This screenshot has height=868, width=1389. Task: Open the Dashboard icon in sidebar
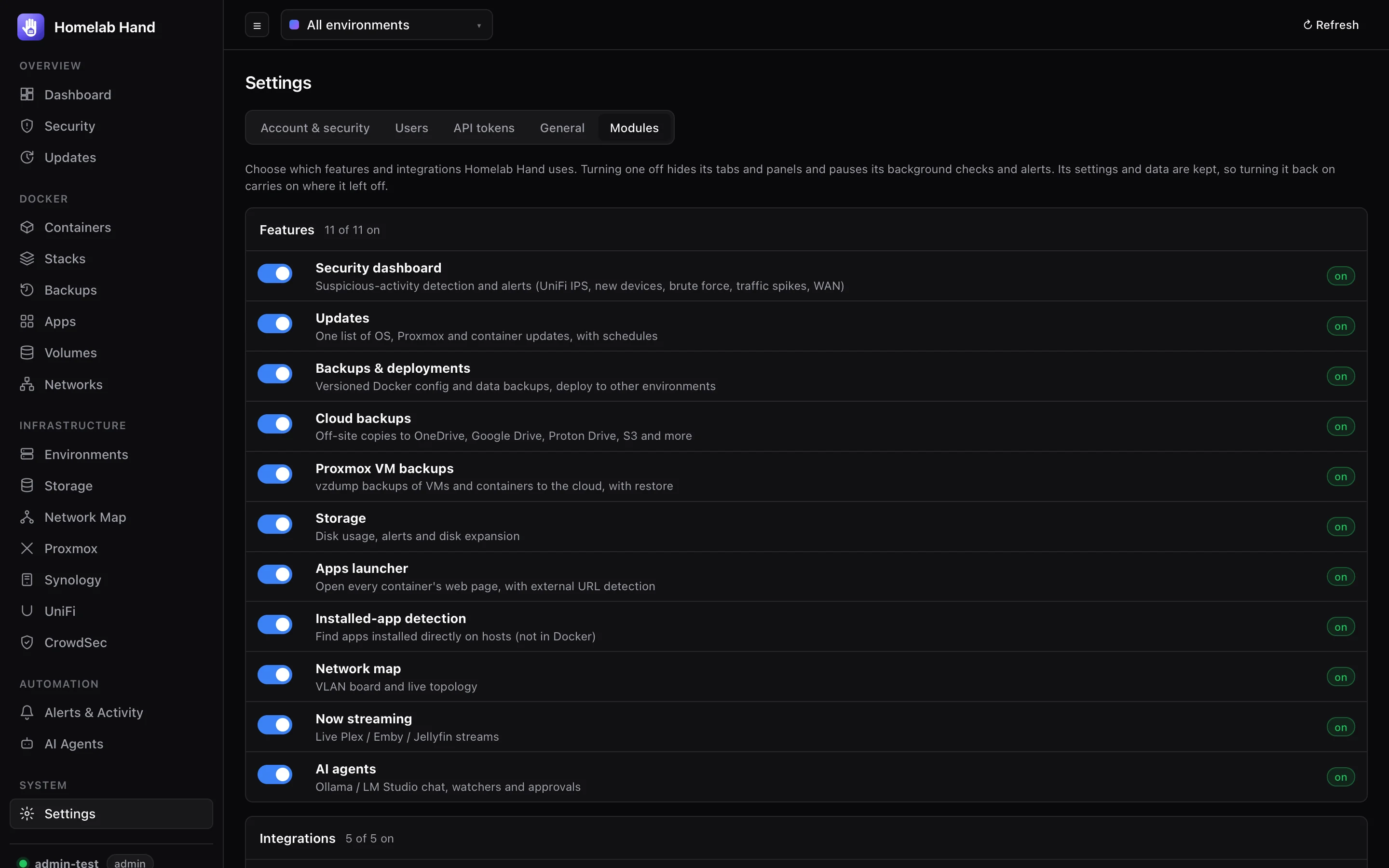click(x=27, y=94)
